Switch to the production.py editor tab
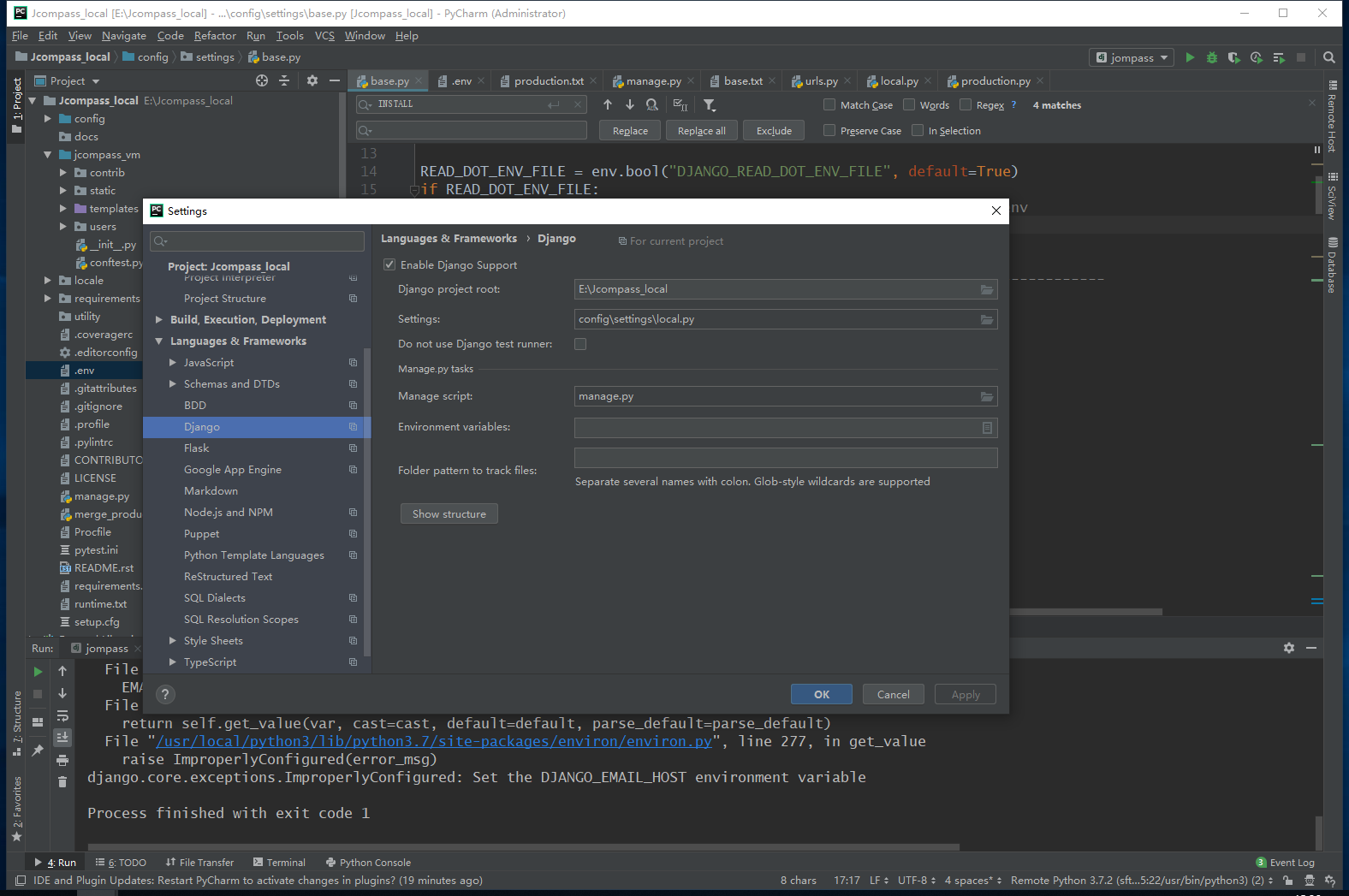The height and width of the screenshot is (896, 1349). point(995,81)
